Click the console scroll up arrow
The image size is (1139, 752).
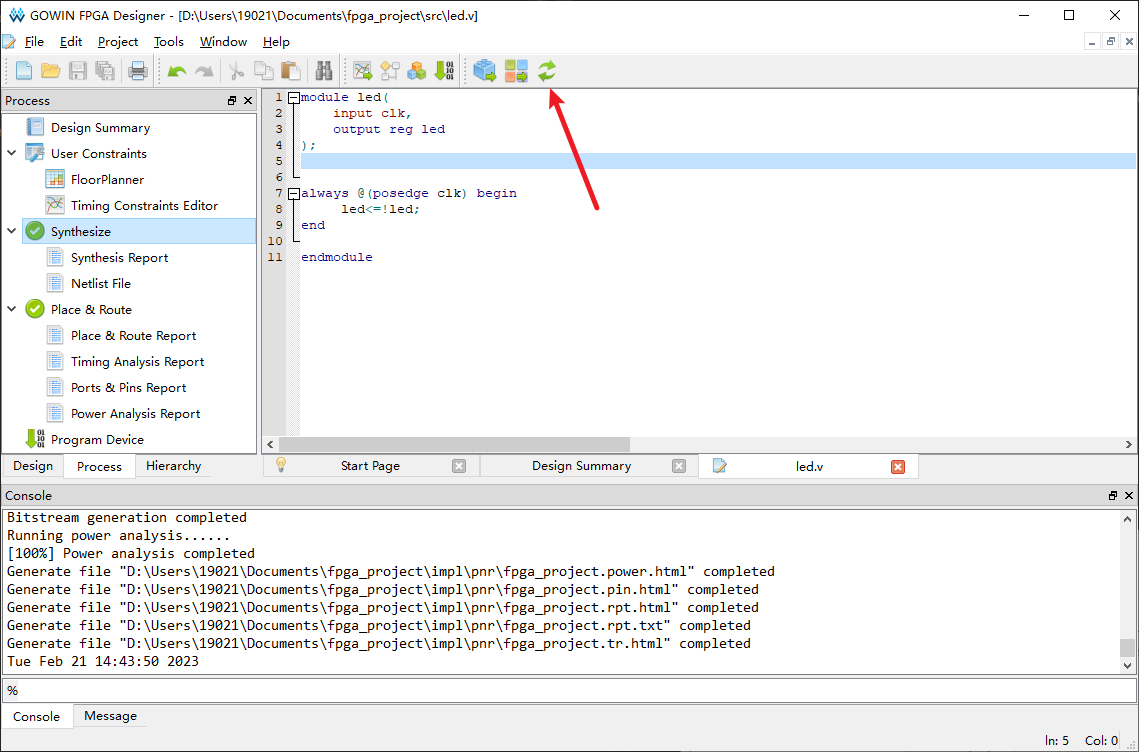1127,519
